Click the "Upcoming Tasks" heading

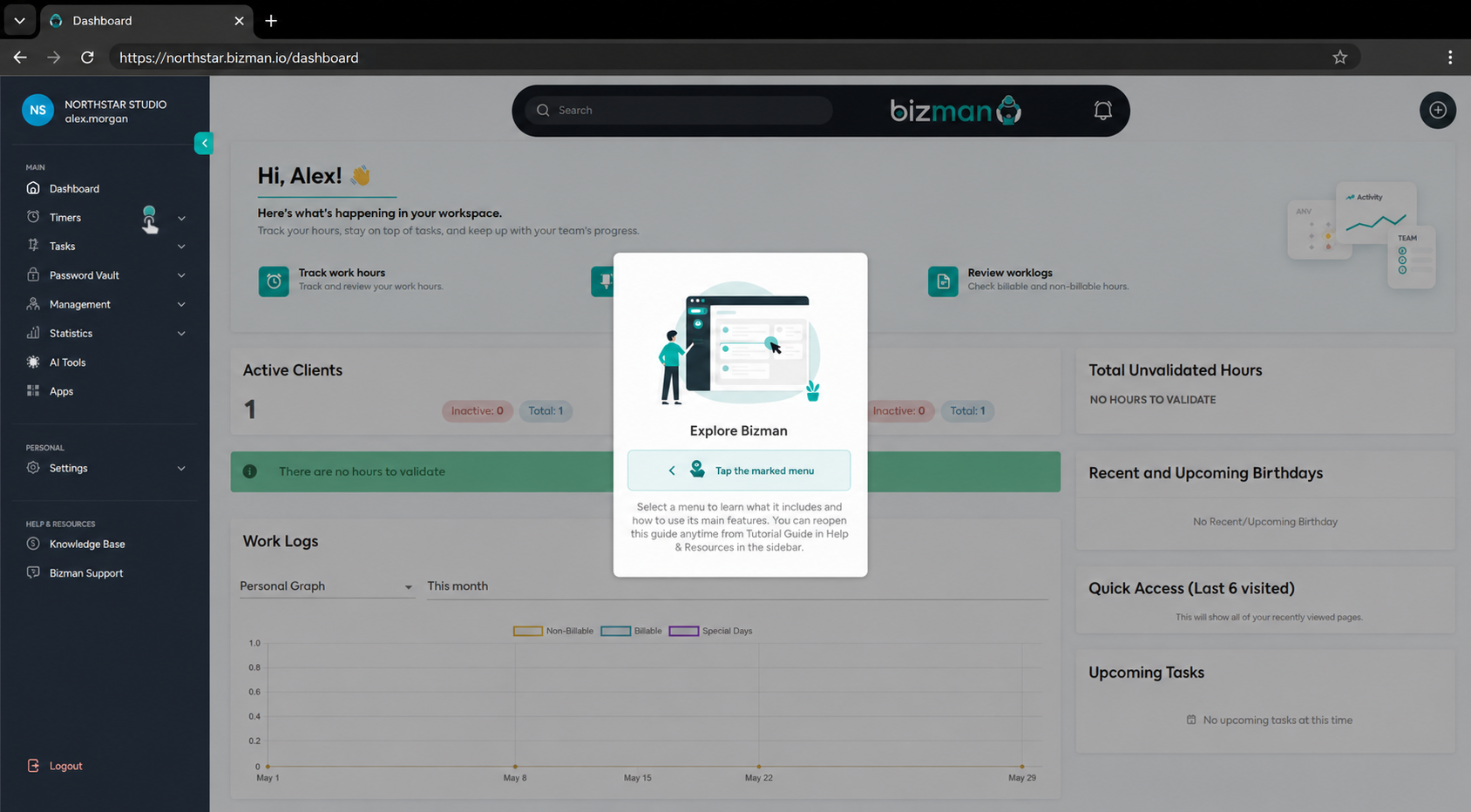(1146, 673)
